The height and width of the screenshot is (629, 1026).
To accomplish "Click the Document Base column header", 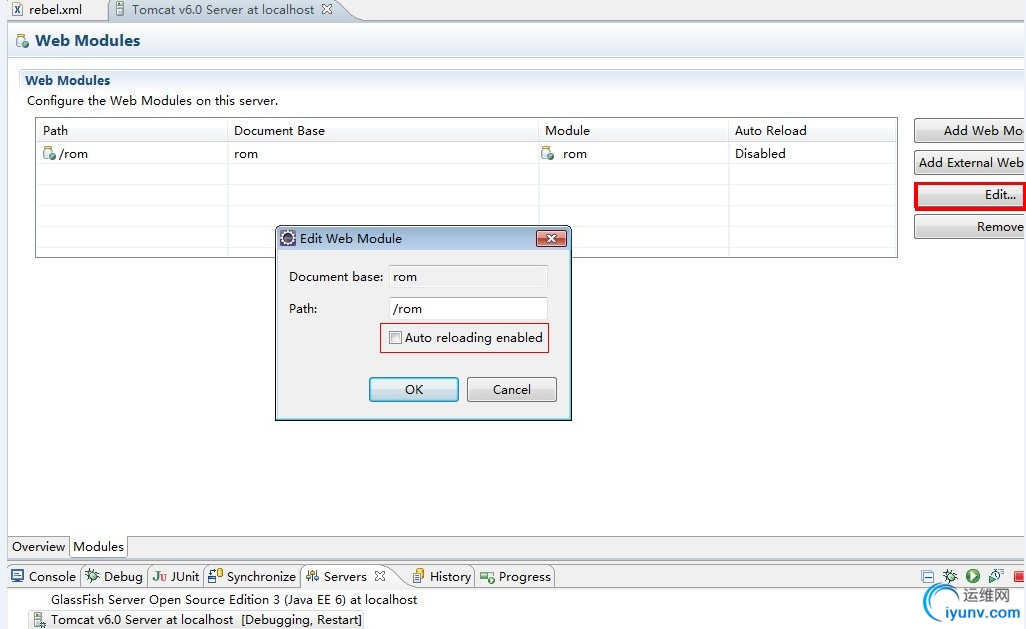I will coord(383,130).
